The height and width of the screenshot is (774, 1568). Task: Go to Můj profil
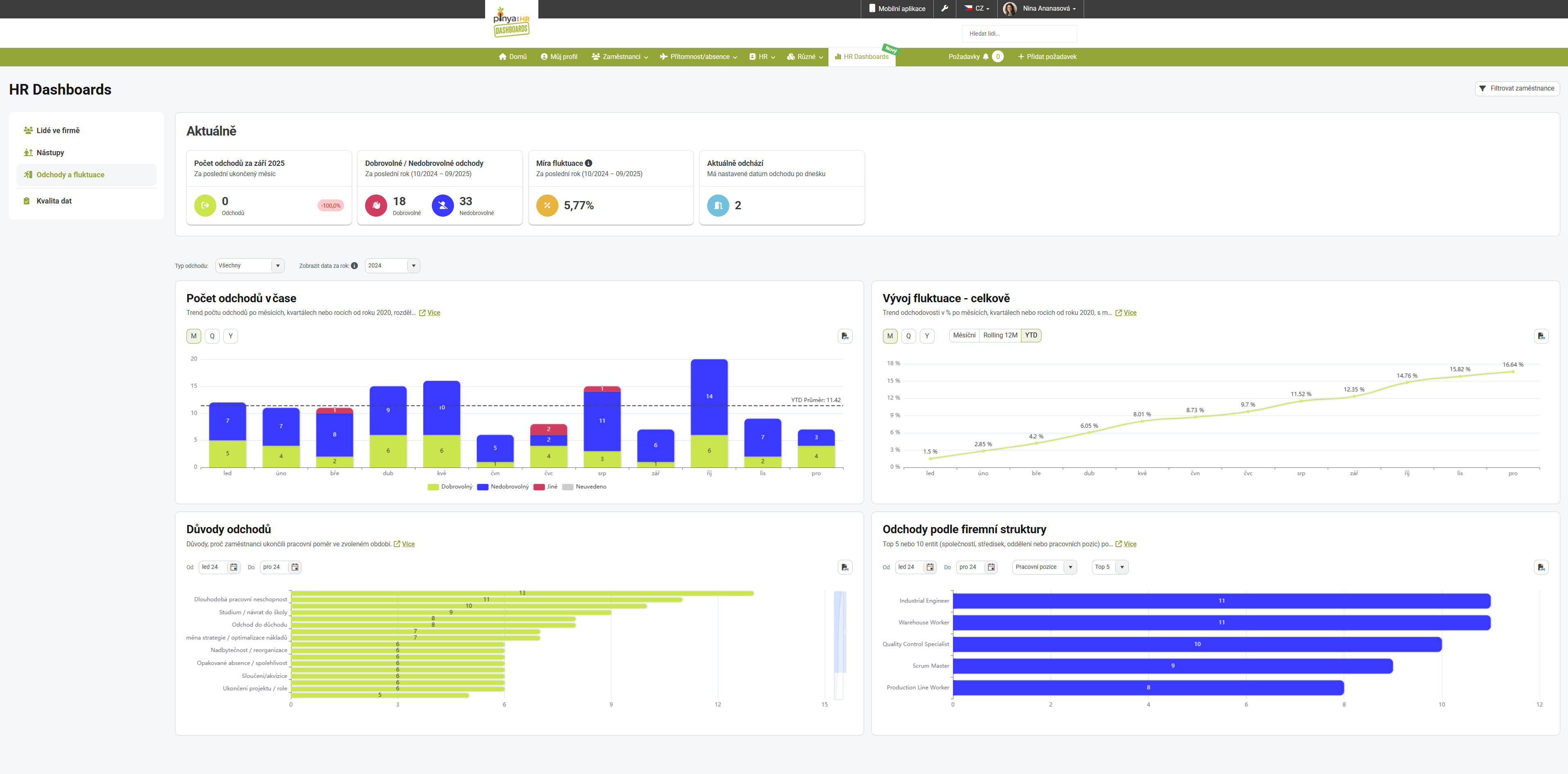coord(559,57)
